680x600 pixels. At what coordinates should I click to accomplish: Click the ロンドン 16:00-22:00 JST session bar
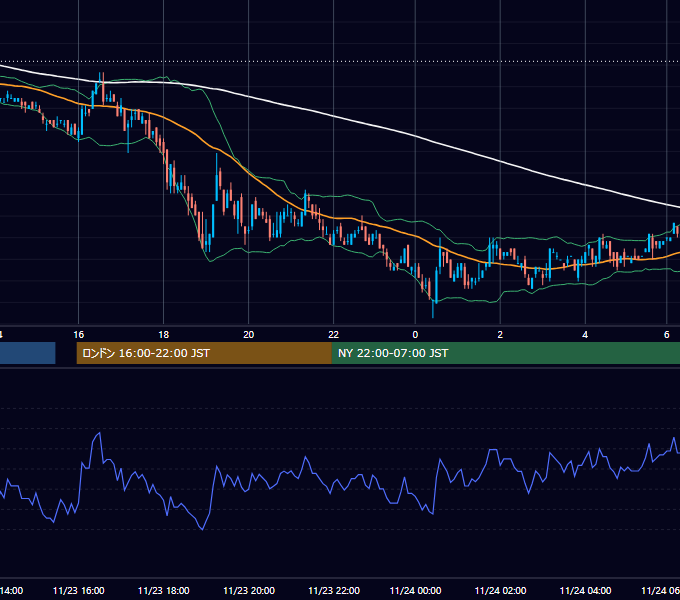click(x=204, y=353)
